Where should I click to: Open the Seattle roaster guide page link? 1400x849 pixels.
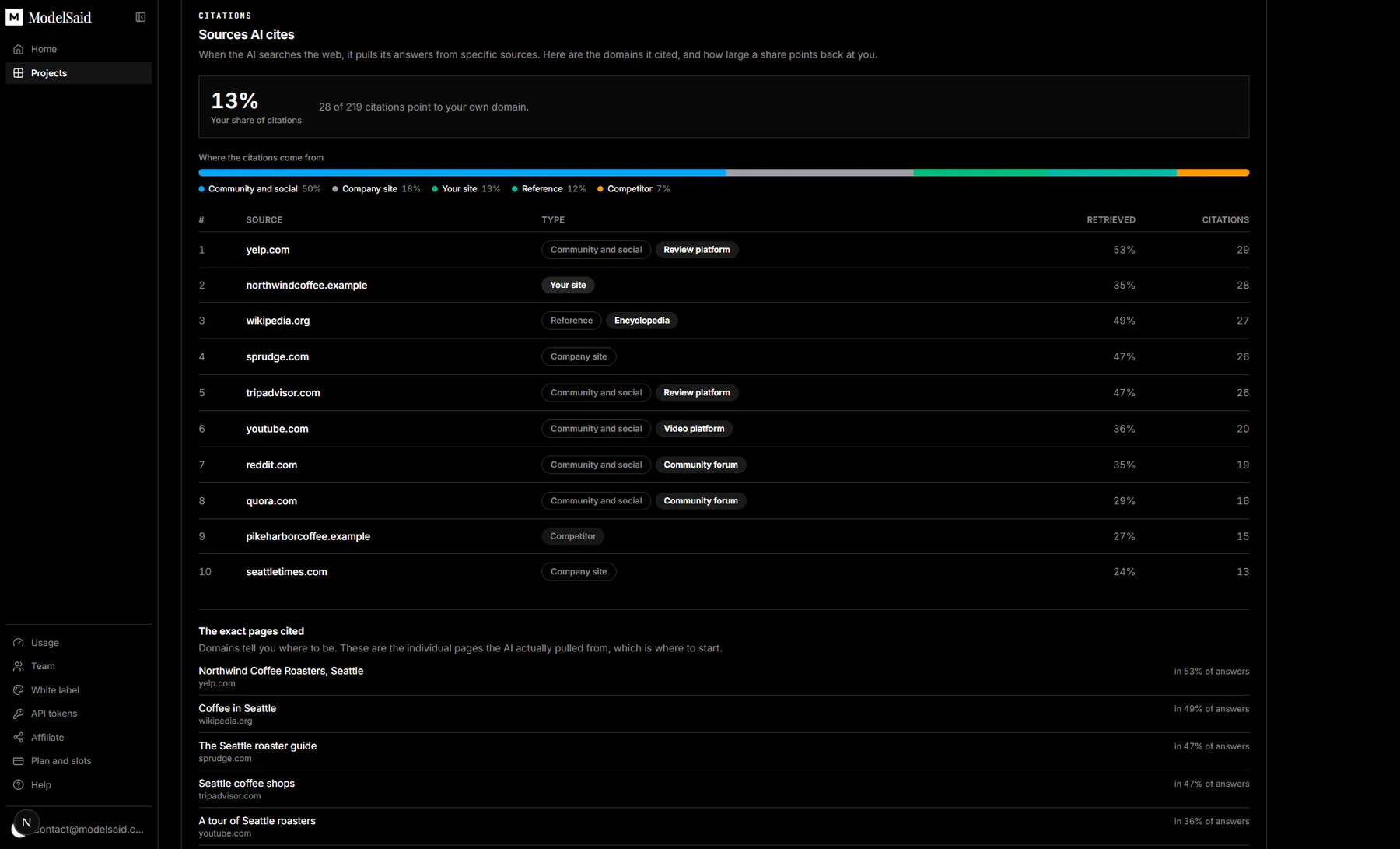pyautogui.click(x=257, y=746)
